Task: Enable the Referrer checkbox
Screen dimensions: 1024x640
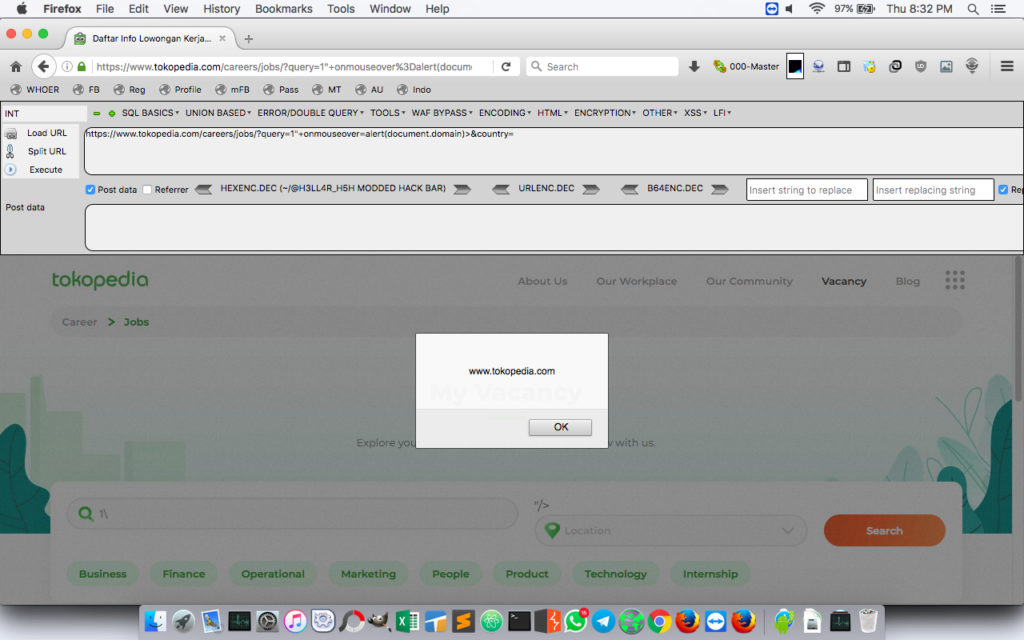Action: [147, 189]
